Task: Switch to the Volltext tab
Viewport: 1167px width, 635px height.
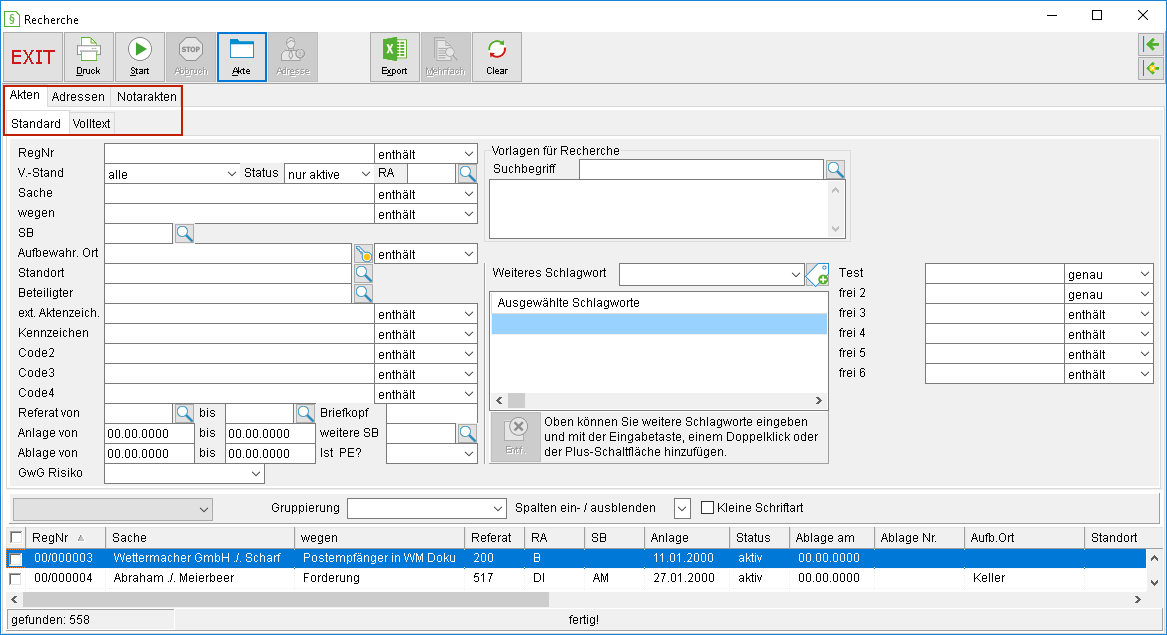Action: click(92, 124)
